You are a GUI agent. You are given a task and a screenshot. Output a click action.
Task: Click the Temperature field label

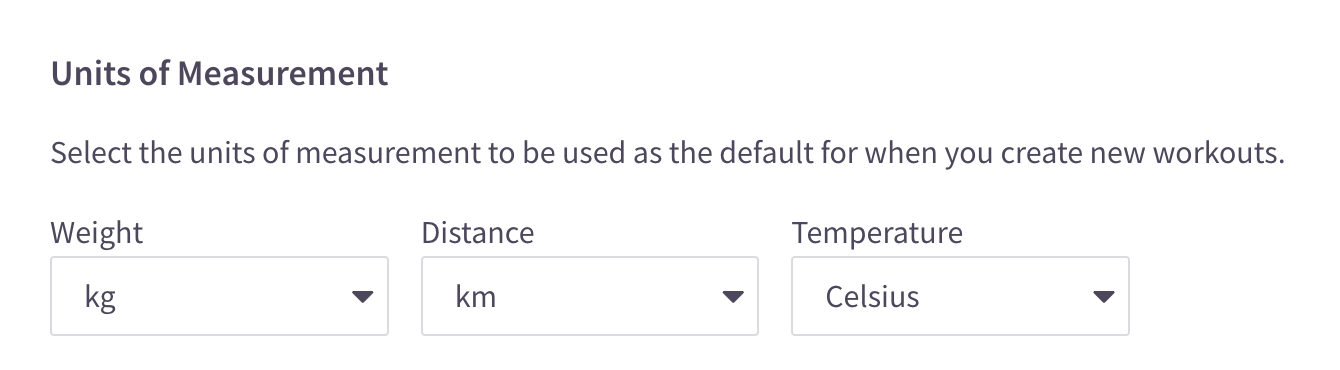pos(877,233)
